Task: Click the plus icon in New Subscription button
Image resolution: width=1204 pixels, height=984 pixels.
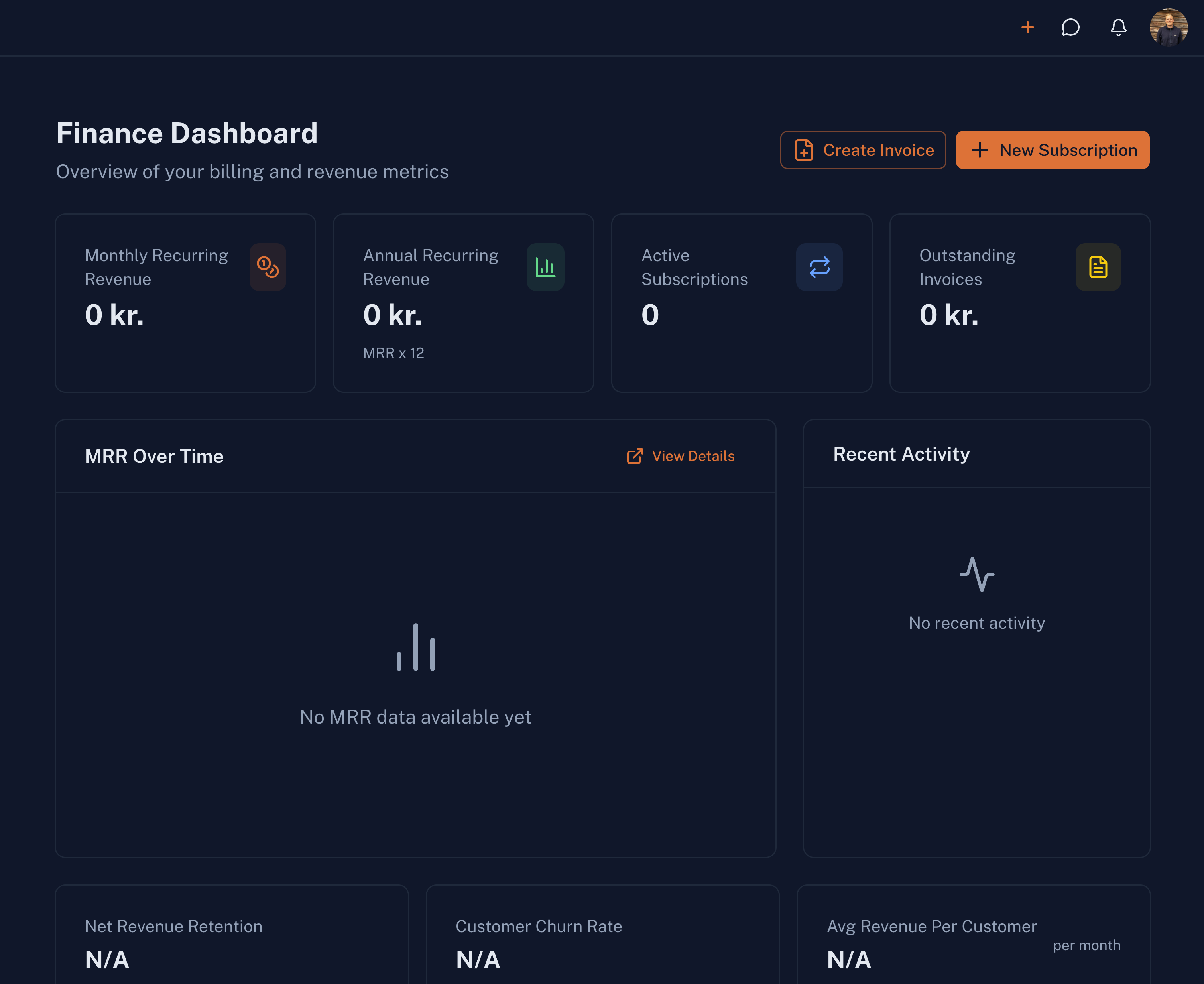Action: tap(980, 150)
